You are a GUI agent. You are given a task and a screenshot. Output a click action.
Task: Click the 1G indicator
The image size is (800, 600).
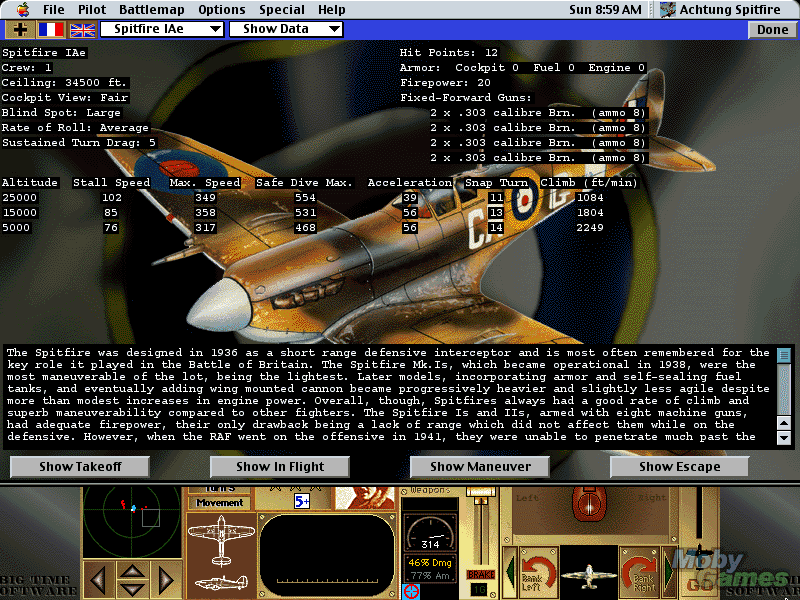click(x=479, y=590)
